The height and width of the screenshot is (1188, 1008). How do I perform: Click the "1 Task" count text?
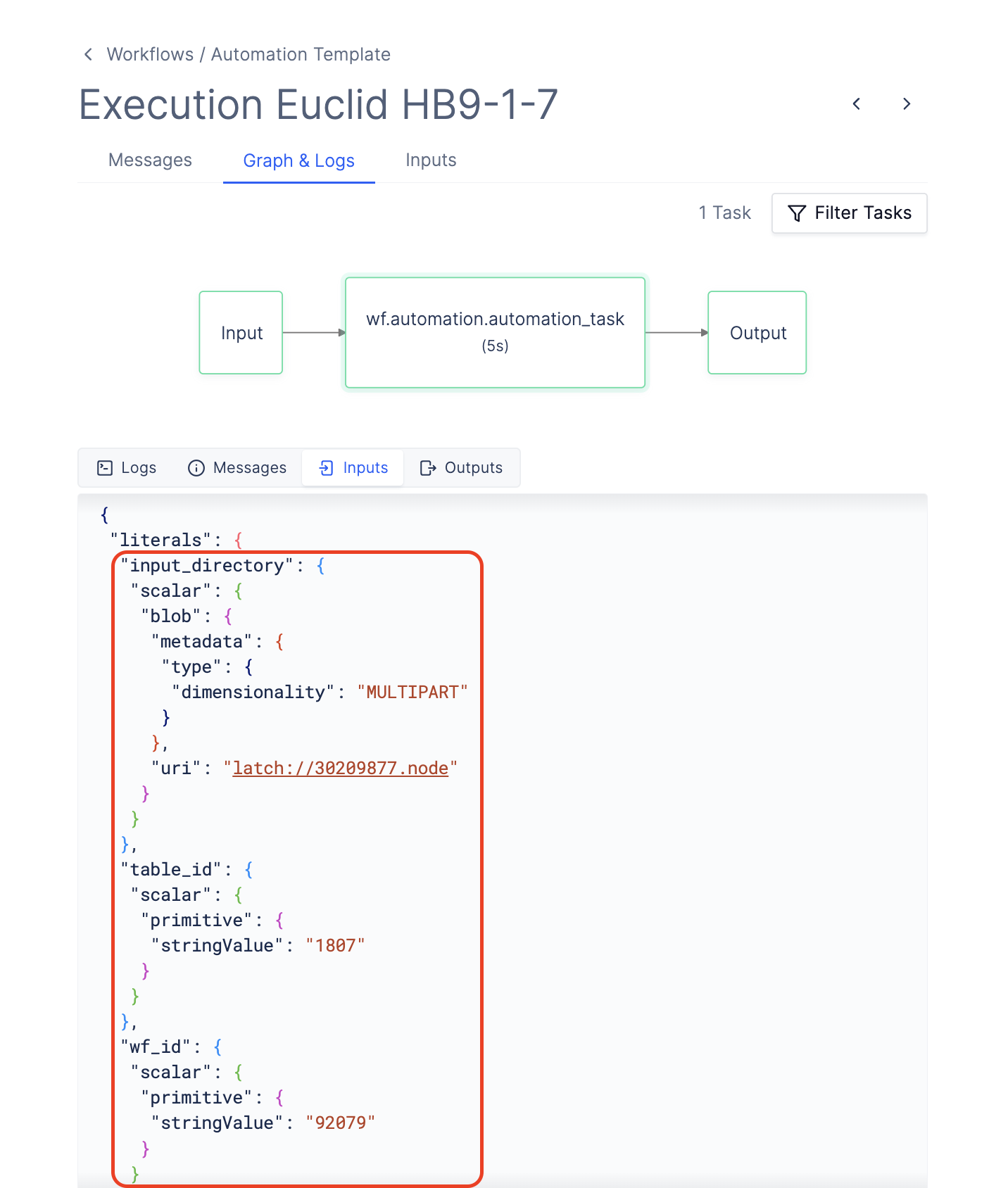pyautogui.click(x=724, y=213)
